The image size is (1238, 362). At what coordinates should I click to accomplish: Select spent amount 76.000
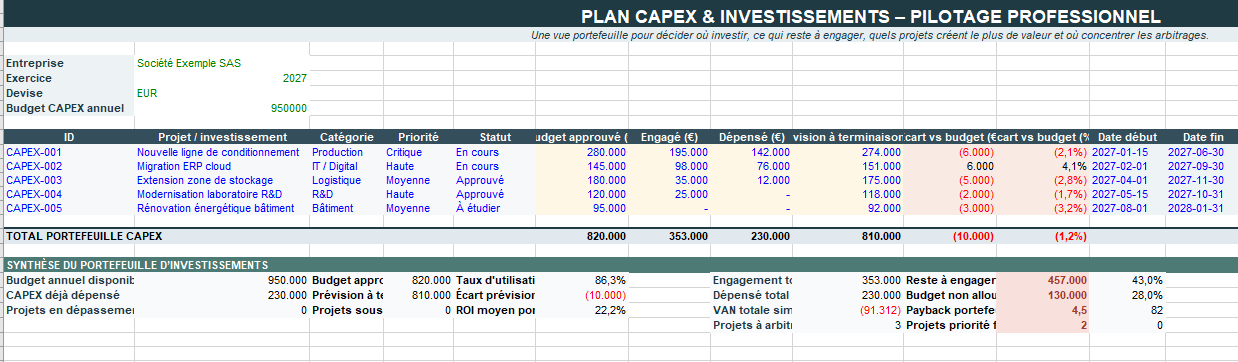(x=751, y=166)
